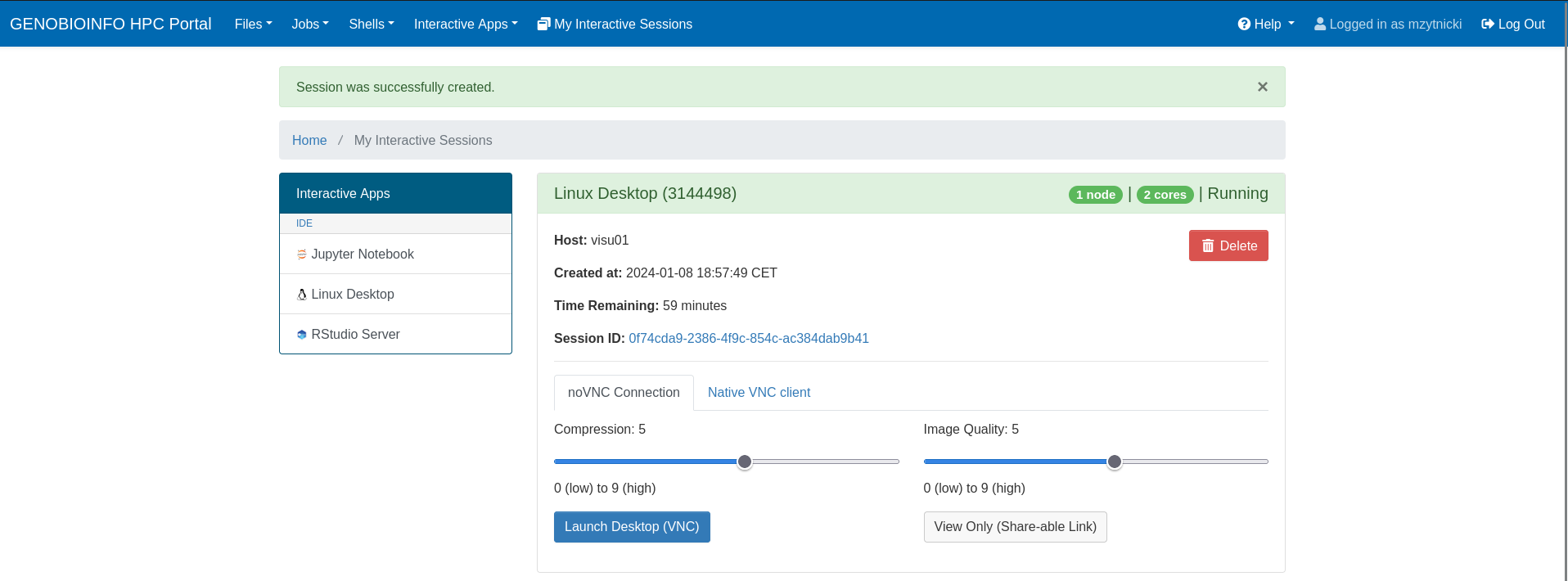Dismiss the session created alert

(1263, 87)
